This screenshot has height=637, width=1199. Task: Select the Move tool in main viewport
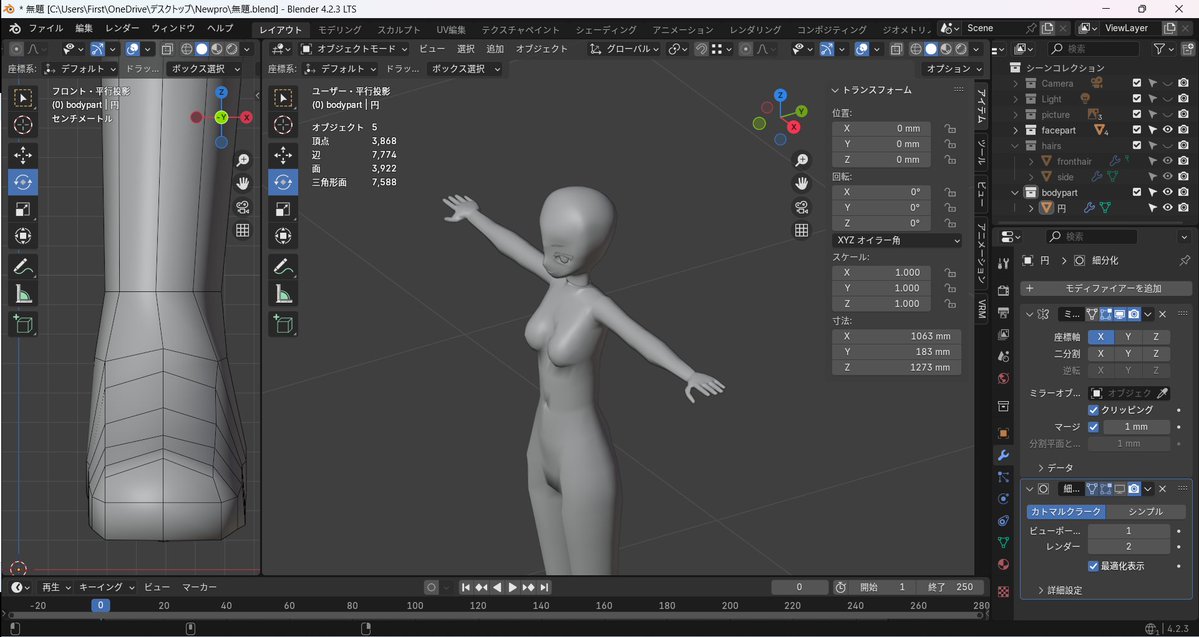point(283,155)
